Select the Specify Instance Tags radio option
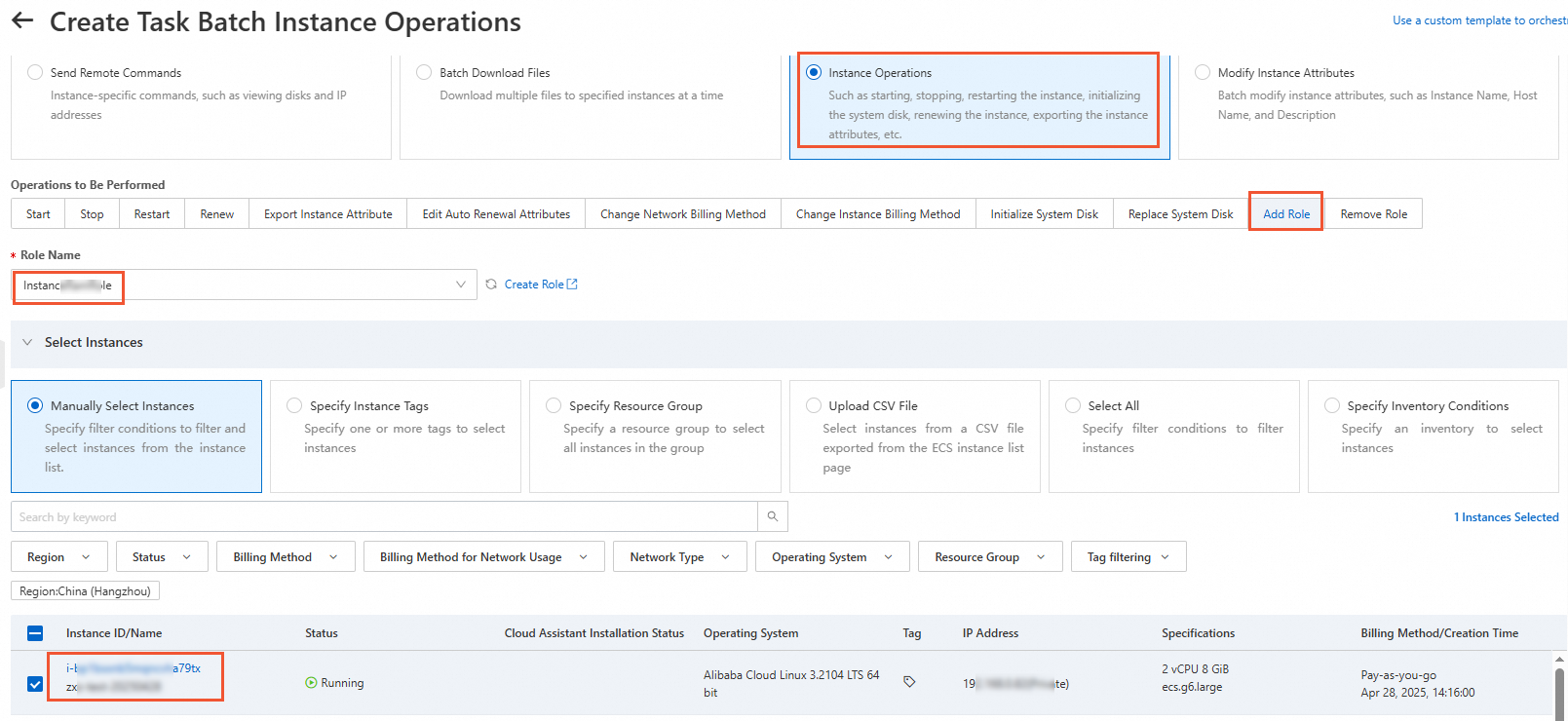Screen dimensions: 1568x721 point(294,405)
